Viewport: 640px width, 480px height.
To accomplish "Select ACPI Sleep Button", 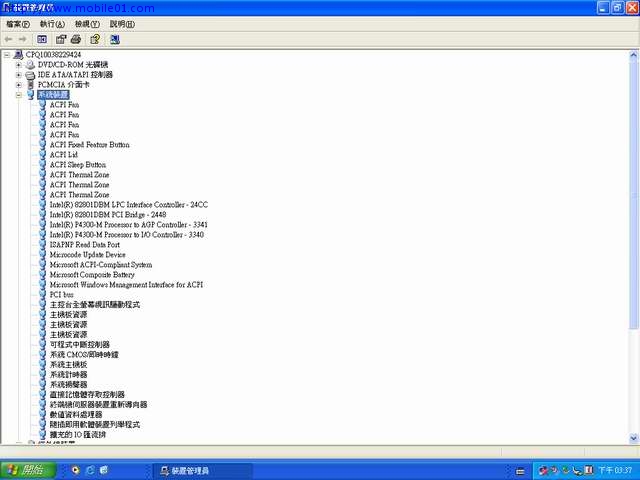I will point(78,164).
